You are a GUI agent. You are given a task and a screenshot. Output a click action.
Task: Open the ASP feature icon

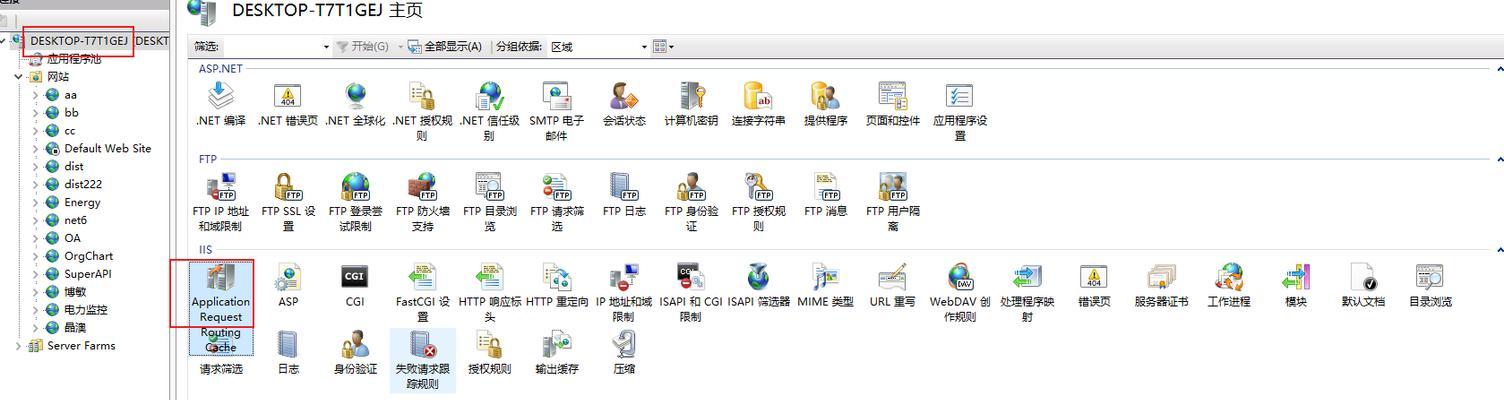click(288, 285)
